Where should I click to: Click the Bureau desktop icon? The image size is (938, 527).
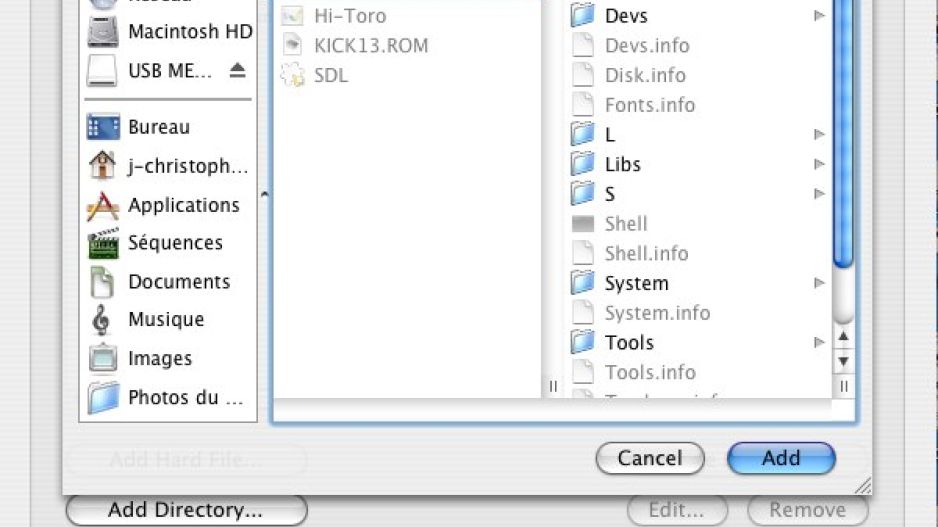click(x=103, y=127)
